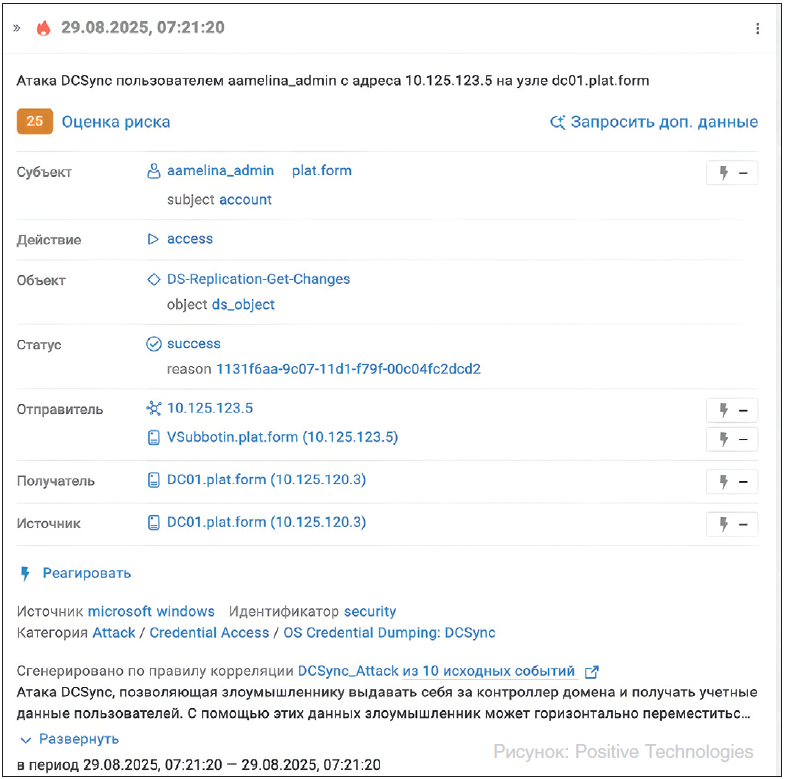Screen dimensions: 786x779
Task: Click the orange risk score badge 25
Action: (x=35, y=122)
